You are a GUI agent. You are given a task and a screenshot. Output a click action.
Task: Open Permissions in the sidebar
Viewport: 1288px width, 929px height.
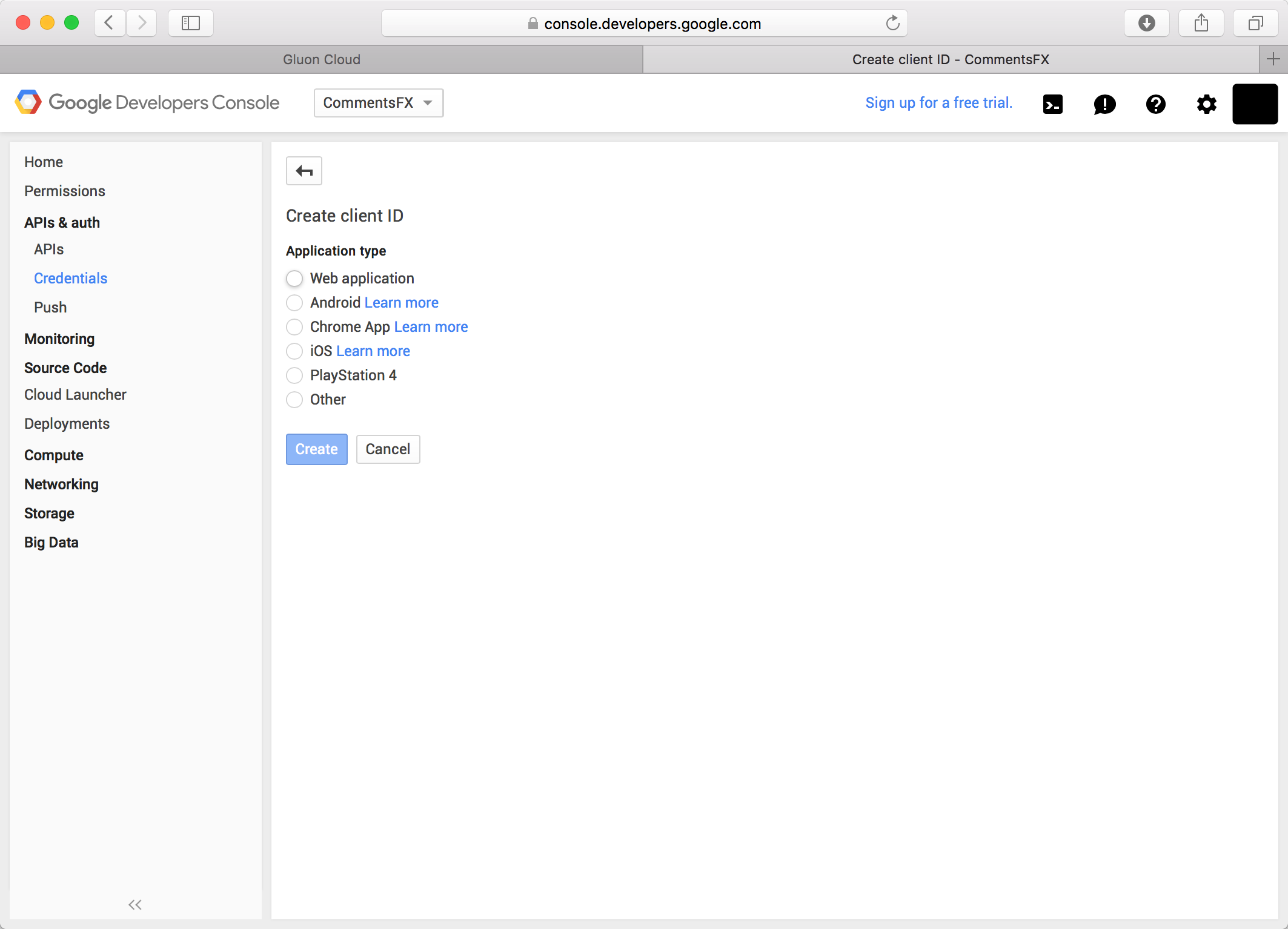click(65, 191)
